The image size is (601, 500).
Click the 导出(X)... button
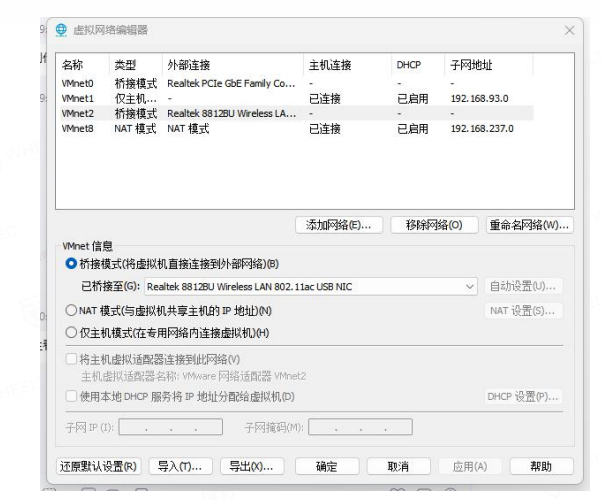(252, 466)
